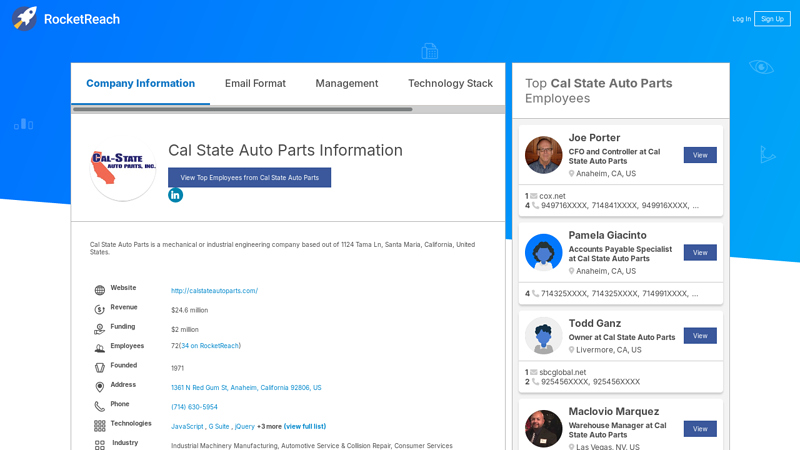The image size is (800, 450).
Task: Click the Maclovio Marquez name heading
Action: (x=614, y=411)
